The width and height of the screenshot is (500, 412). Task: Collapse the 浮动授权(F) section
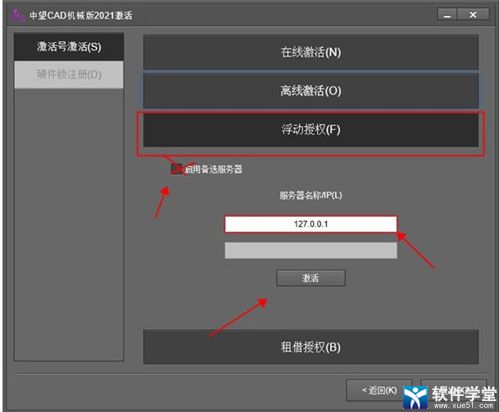[x=311, y=130]
